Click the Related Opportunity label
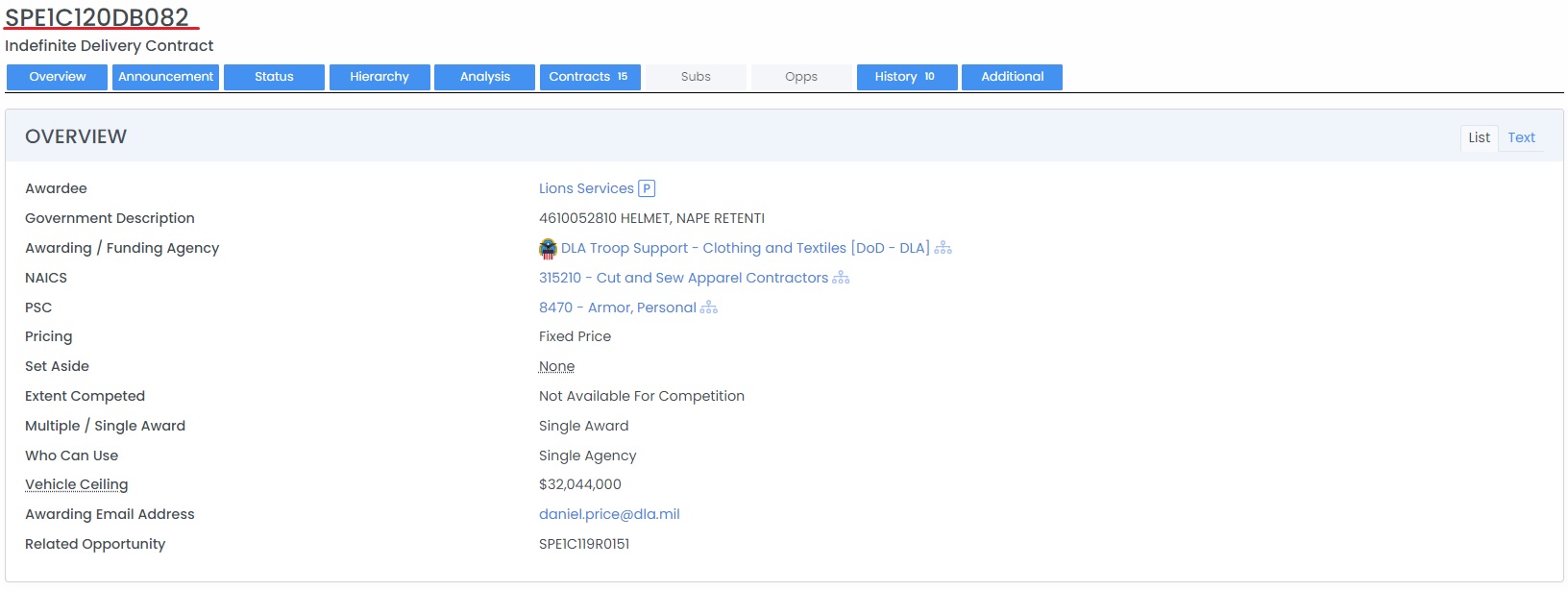Screen dimensions: 1568x591 [x=95, y=544]
